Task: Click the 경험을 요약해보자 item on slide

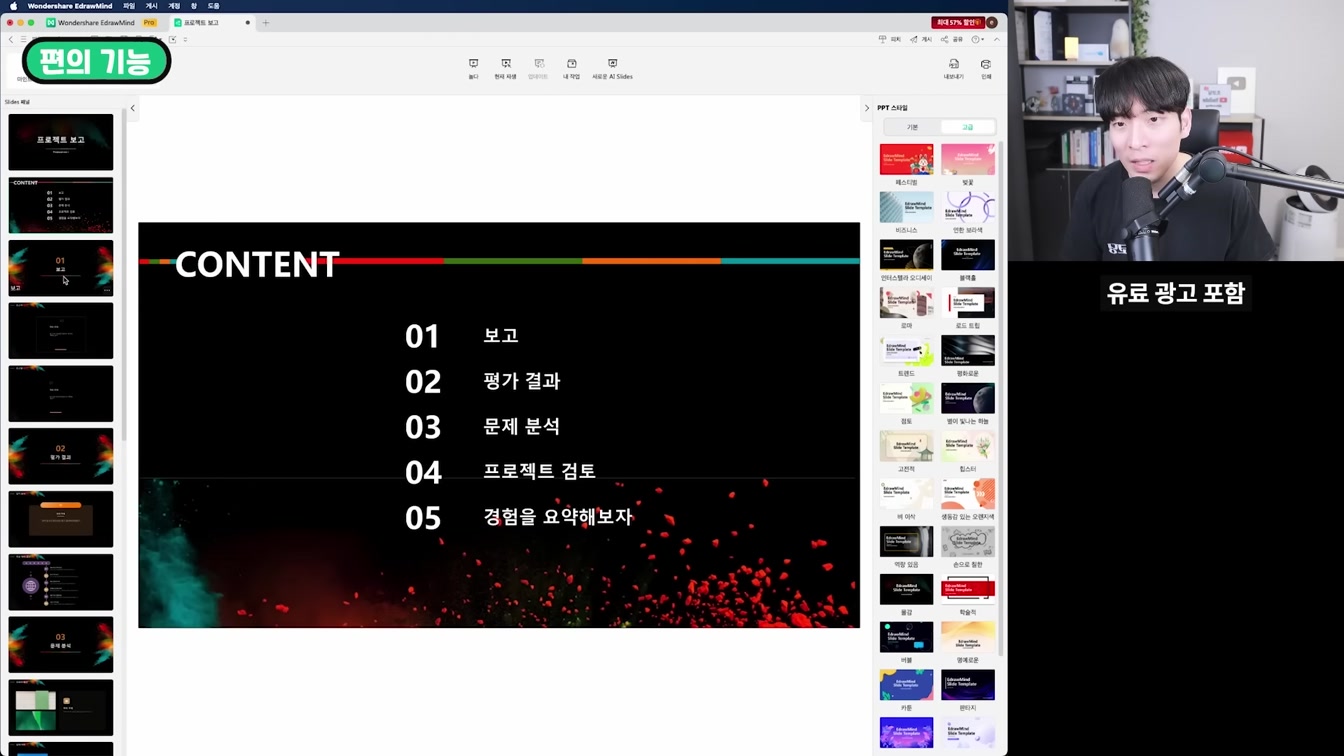Action: pyautogui.click(x=558, y=517)
